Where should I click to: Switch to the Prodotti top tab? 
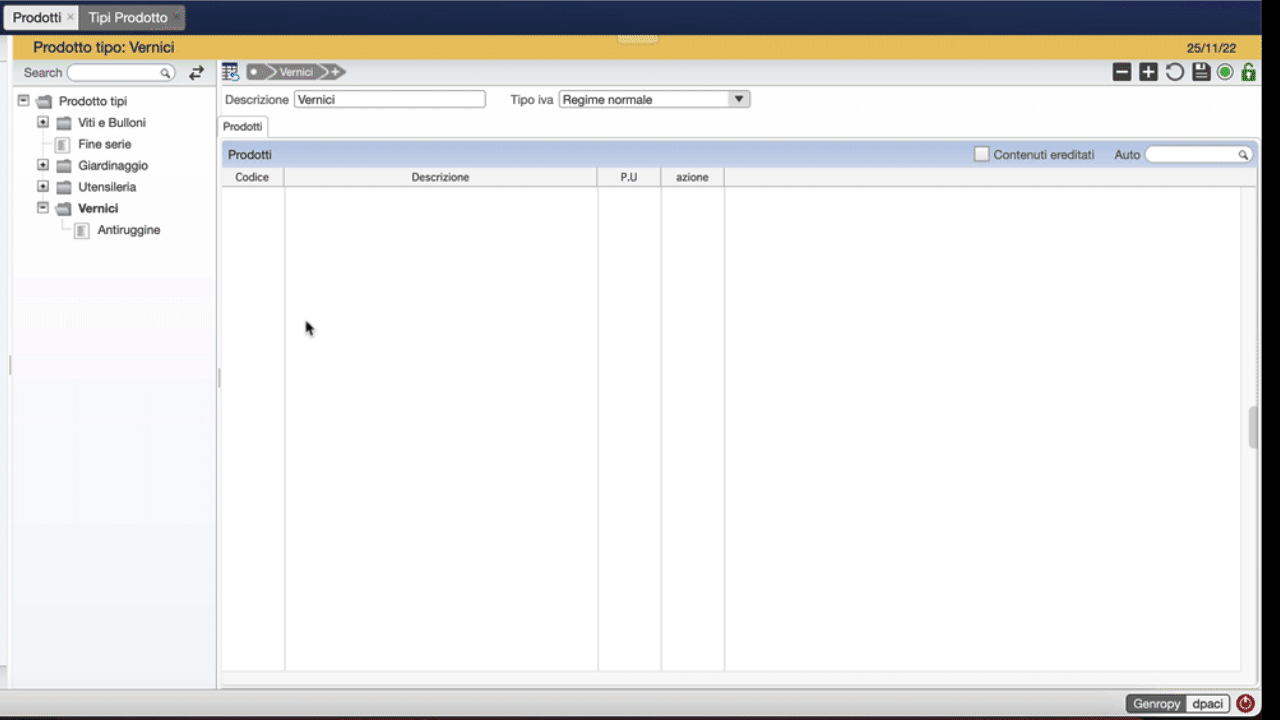tap(36, 17)
